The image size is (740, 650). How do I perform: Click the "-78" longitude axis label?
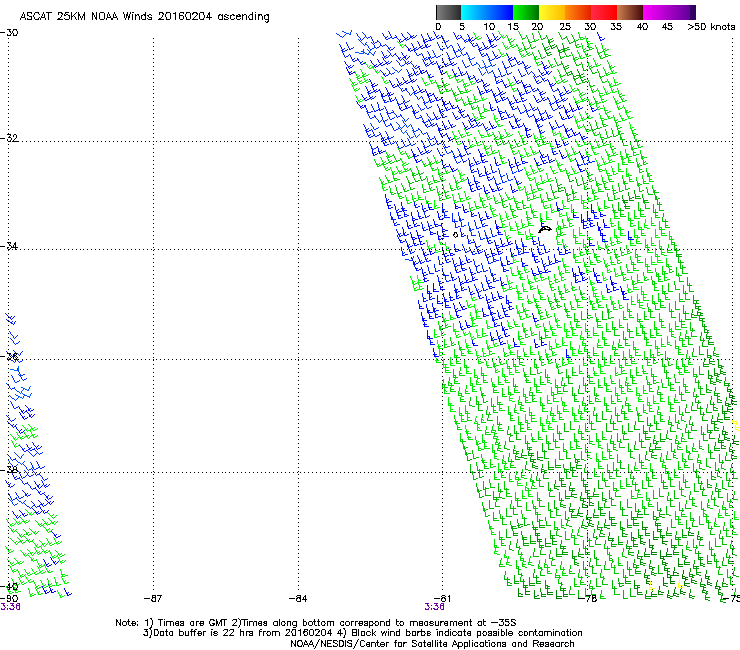pyautogui.click(x=588, y=599)
